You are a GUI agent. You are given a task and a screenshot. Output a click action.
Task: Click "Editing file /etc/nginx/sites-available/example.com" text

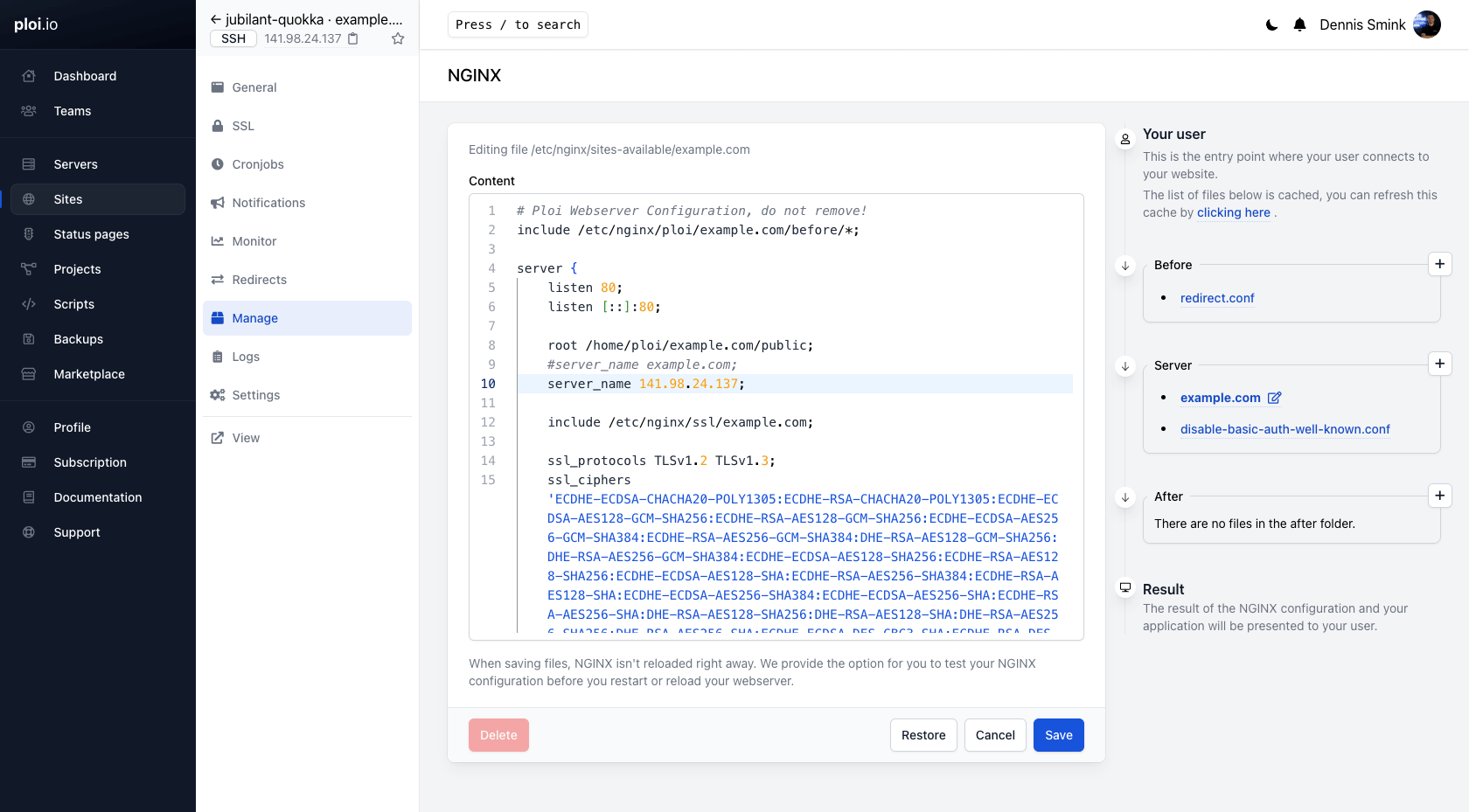609,149
